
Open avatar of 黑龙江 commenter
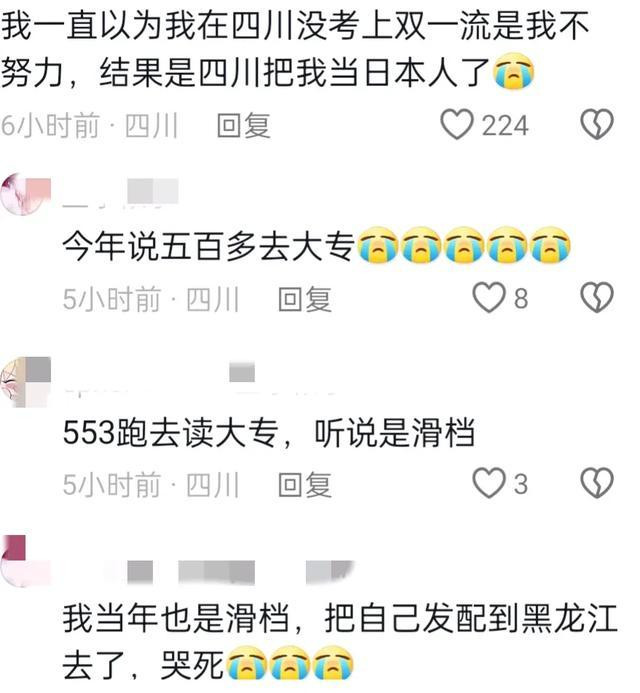[x=26, y=561]
